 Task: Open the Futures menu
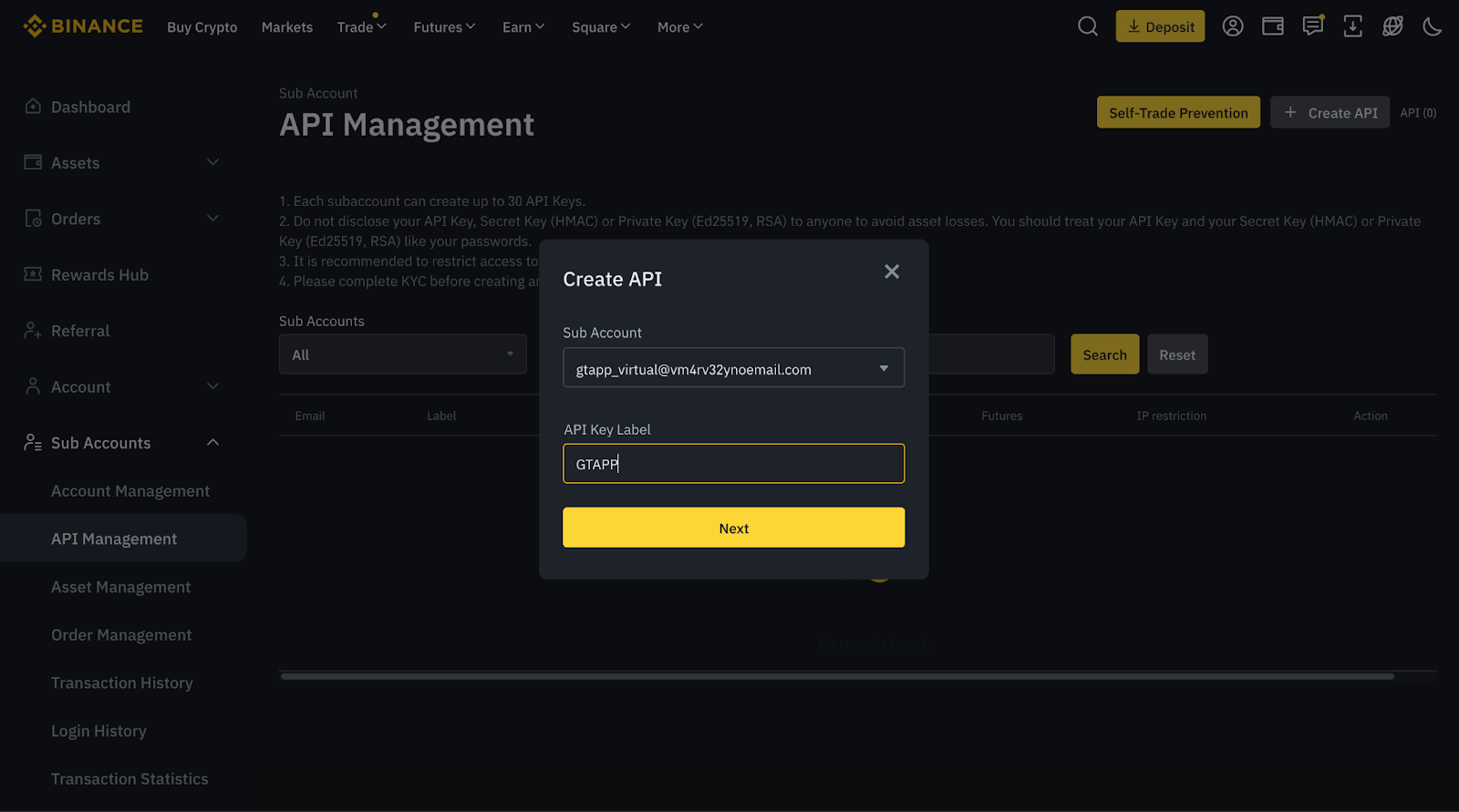click(444, 27)
